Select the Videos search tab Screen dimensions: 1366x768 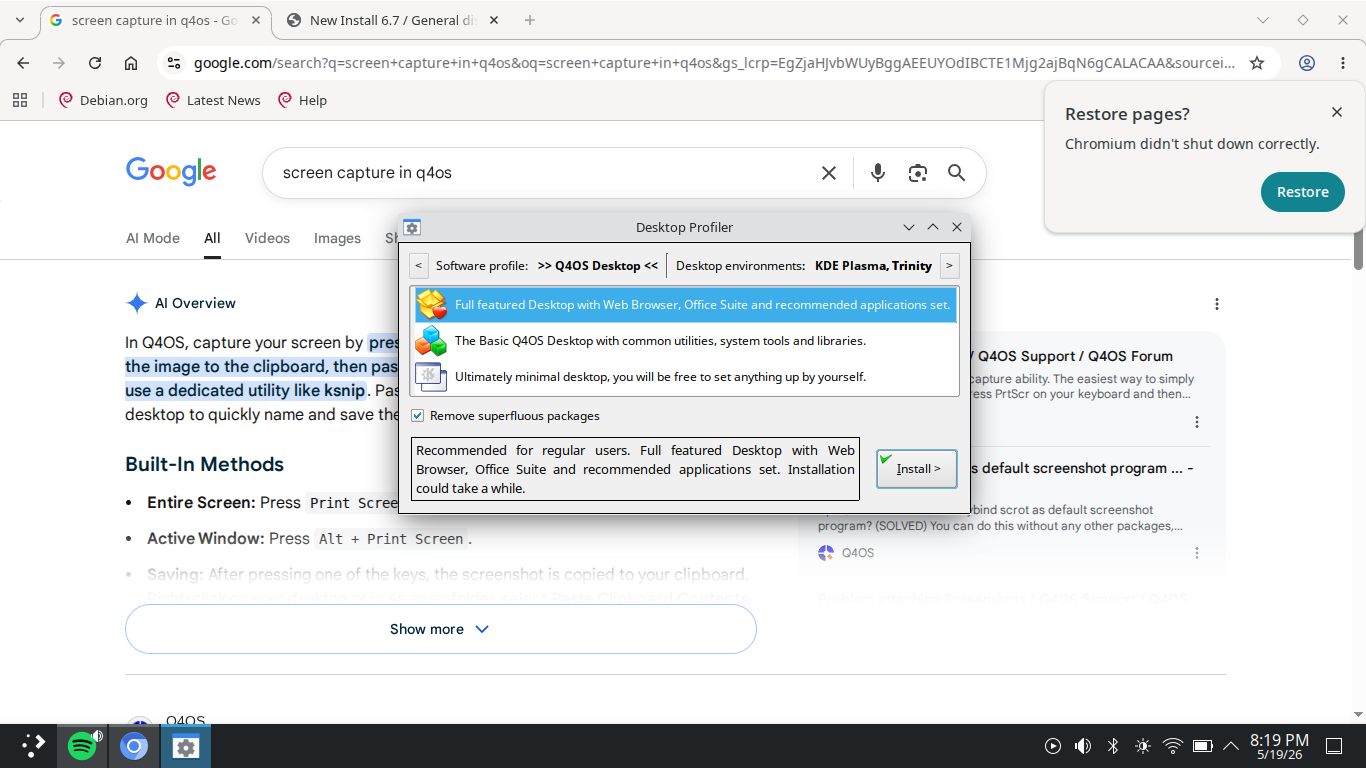click(x=267, y=238)
